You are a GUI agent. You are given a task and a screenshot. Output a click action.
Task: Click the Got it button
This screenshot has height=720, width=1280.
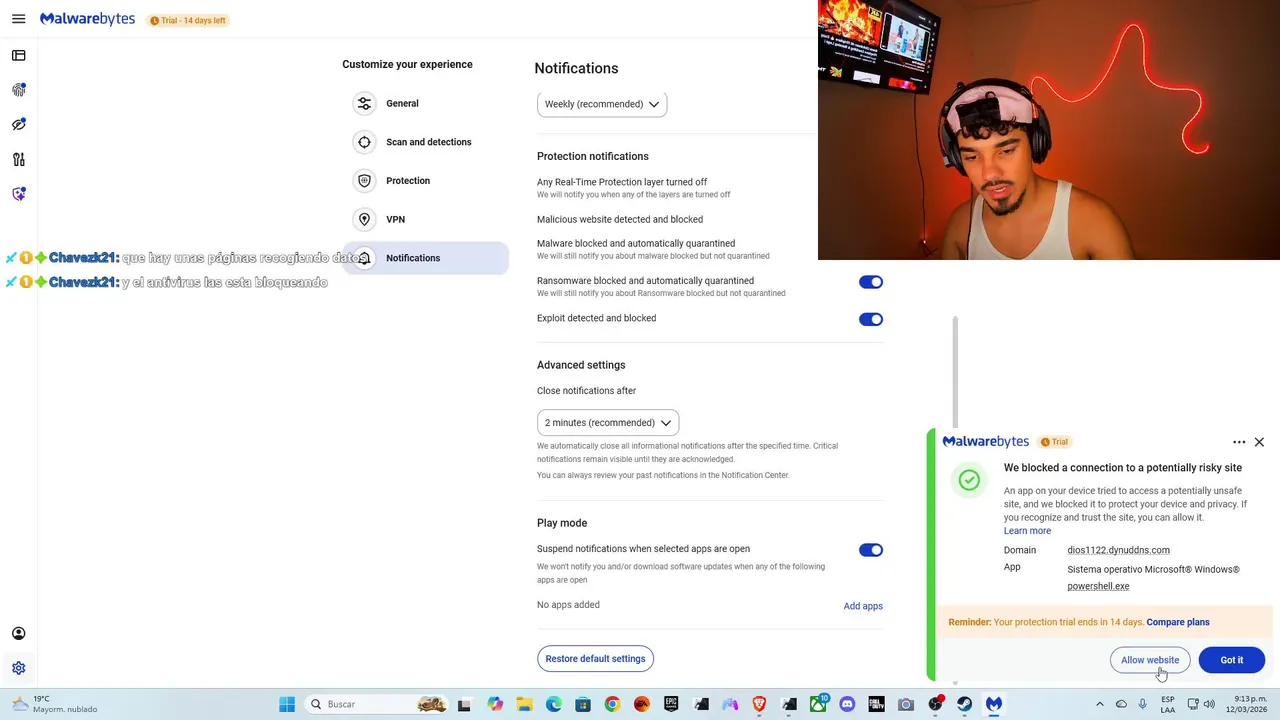(x=1232, y=660)
